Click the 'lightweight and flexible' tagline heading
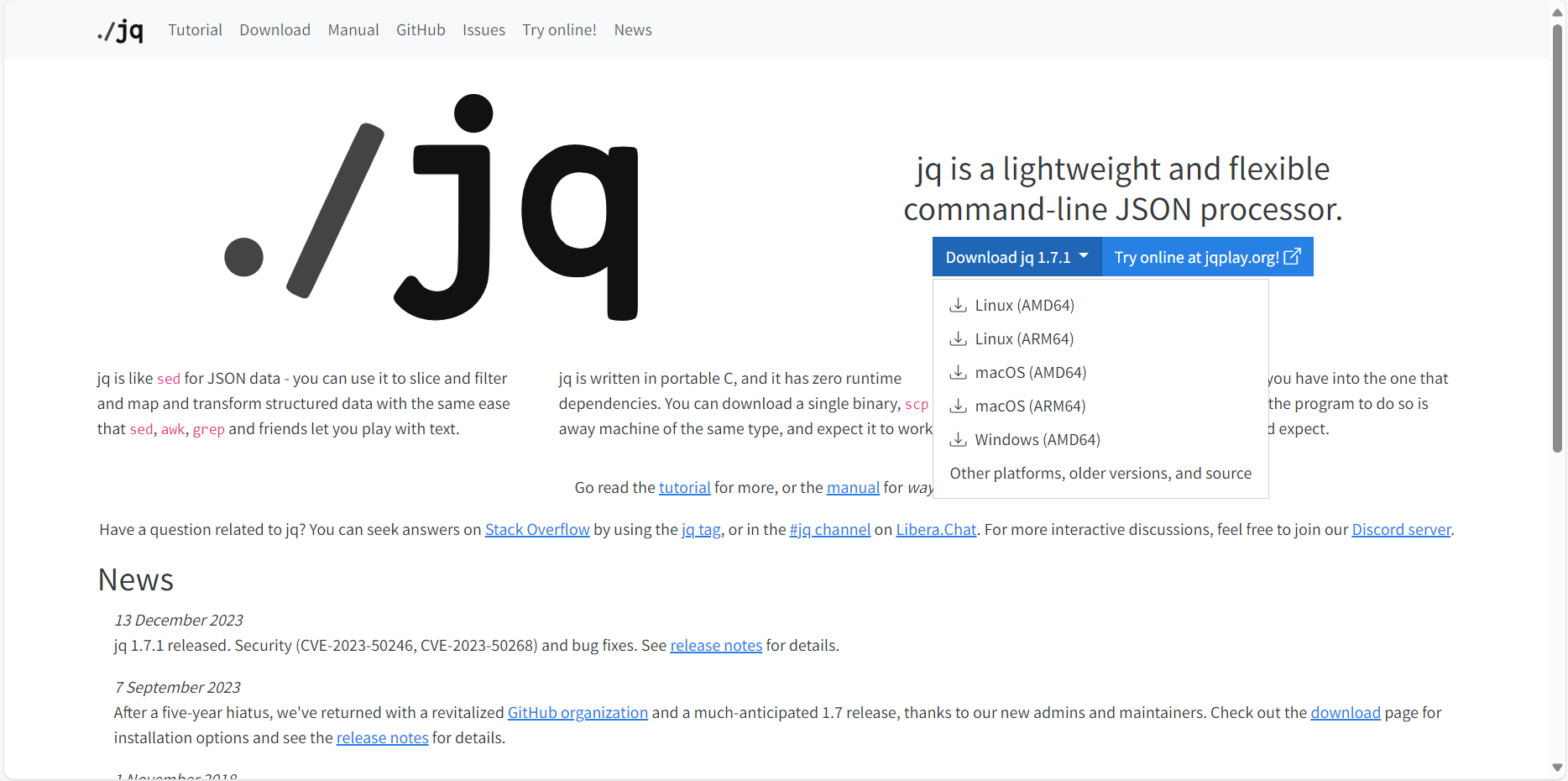The width and height of the screenshot is (1568, 781). pyautogui.click(x=1123, y=189)
